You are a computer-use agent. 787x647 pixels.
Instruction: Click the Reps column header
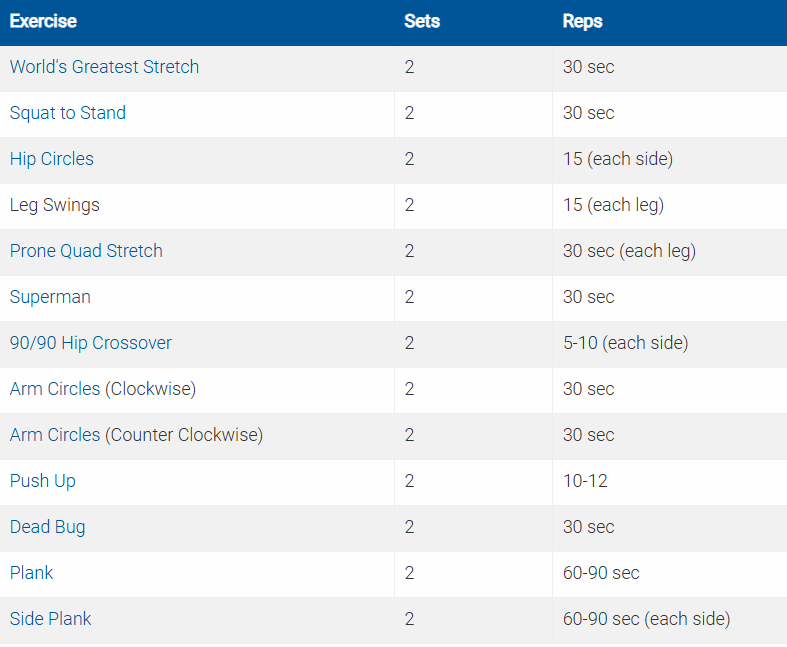pyautogui.click(x=583, y=21)
